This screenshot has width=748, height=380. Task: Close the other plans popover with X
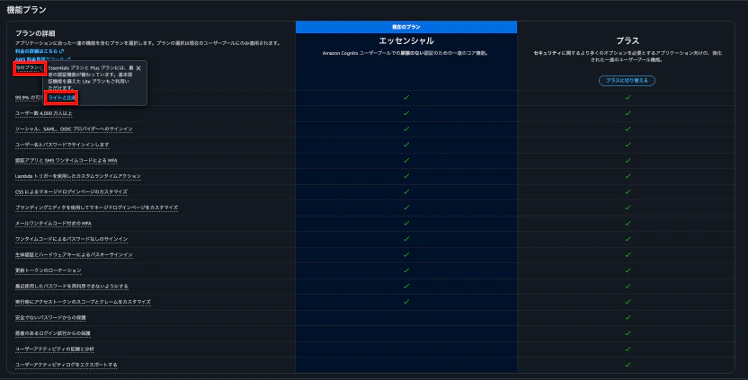point(138,68)
